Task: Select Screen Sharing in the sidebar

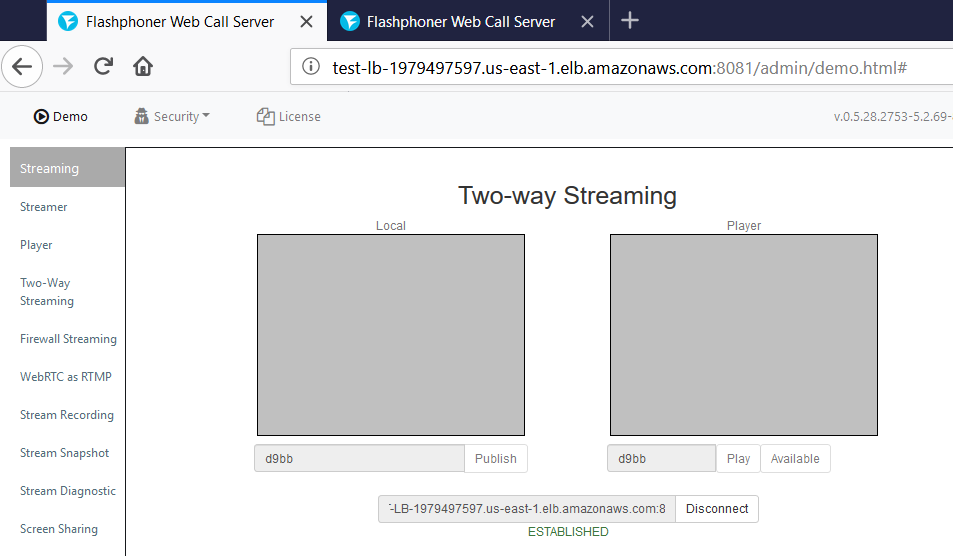Action: pyautogui.click(x=59, y=529)
